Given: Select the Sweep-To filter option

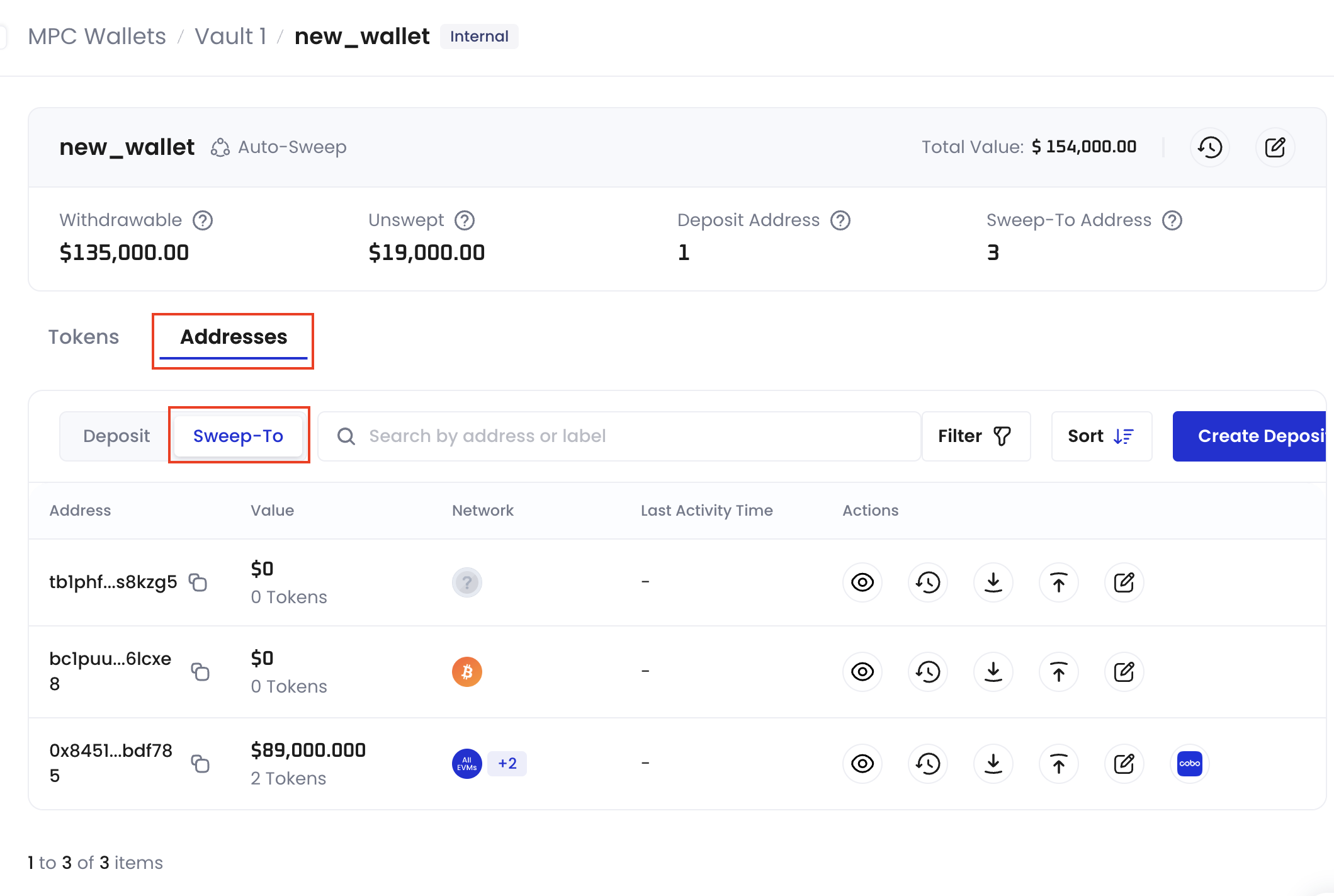Looking at the screenshot, I should click(239, 435).
